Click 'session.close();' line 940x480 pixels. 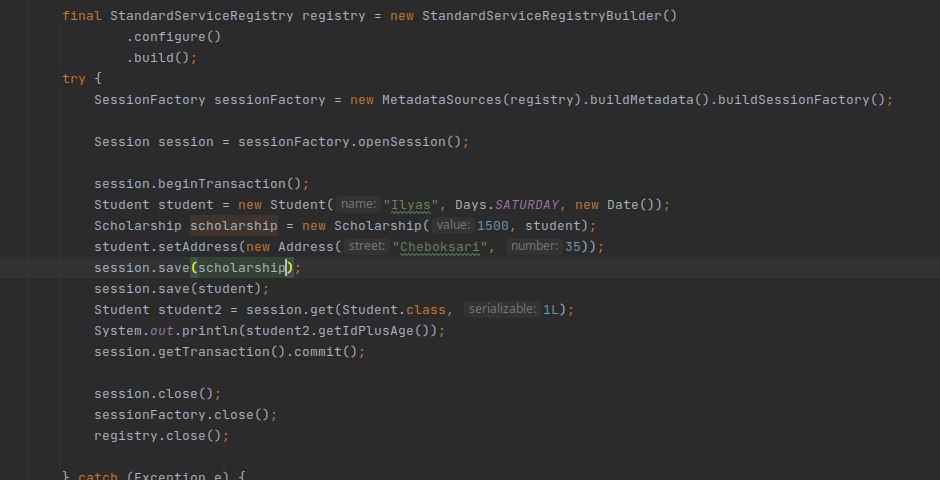158,393
